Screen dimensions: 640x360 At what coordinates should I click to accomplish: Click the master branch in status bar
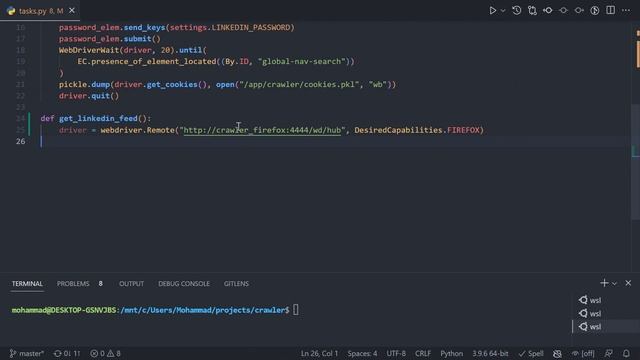coord(27,353)
